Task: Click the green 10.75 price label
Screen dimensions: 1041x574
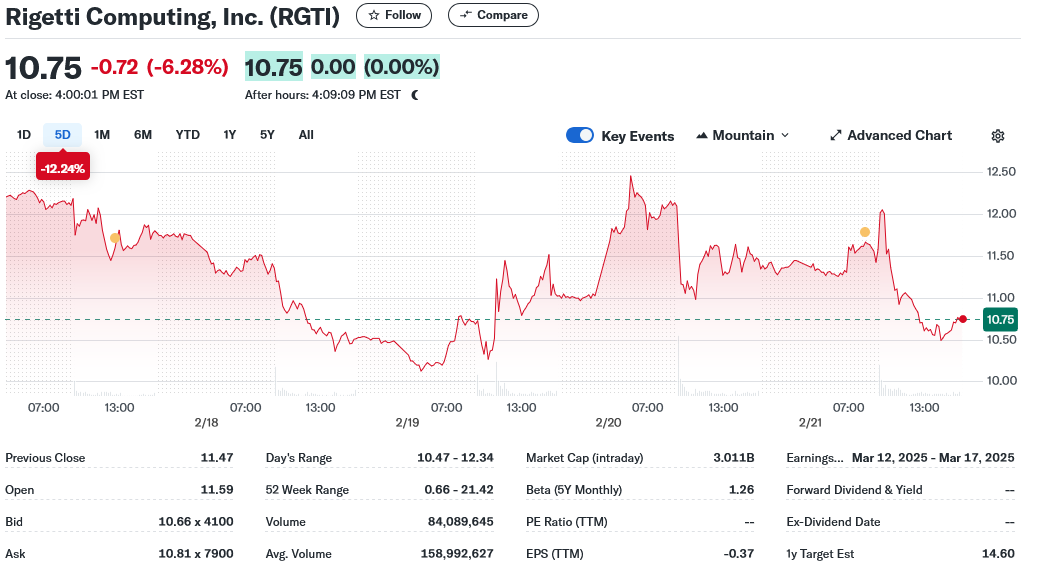Action: [x=1000, y=319]
